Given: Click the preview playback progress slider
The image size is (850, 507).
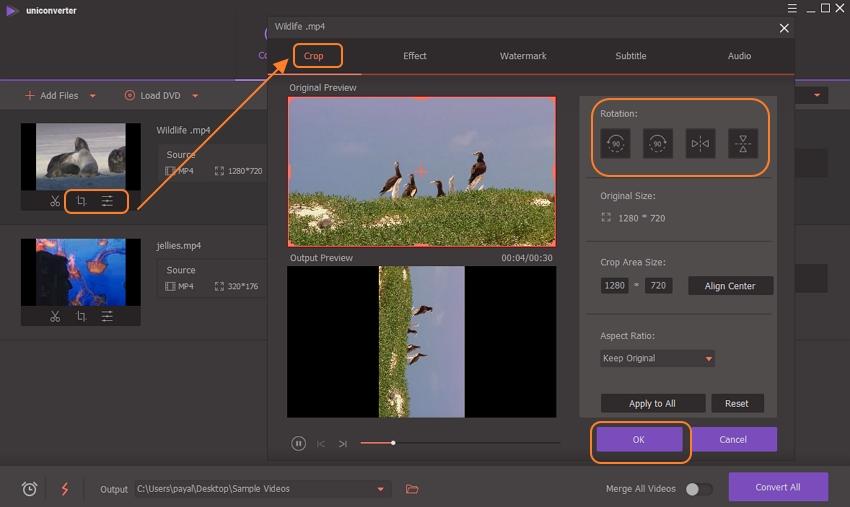Looking at the screenshot, I should pos(460,442).
